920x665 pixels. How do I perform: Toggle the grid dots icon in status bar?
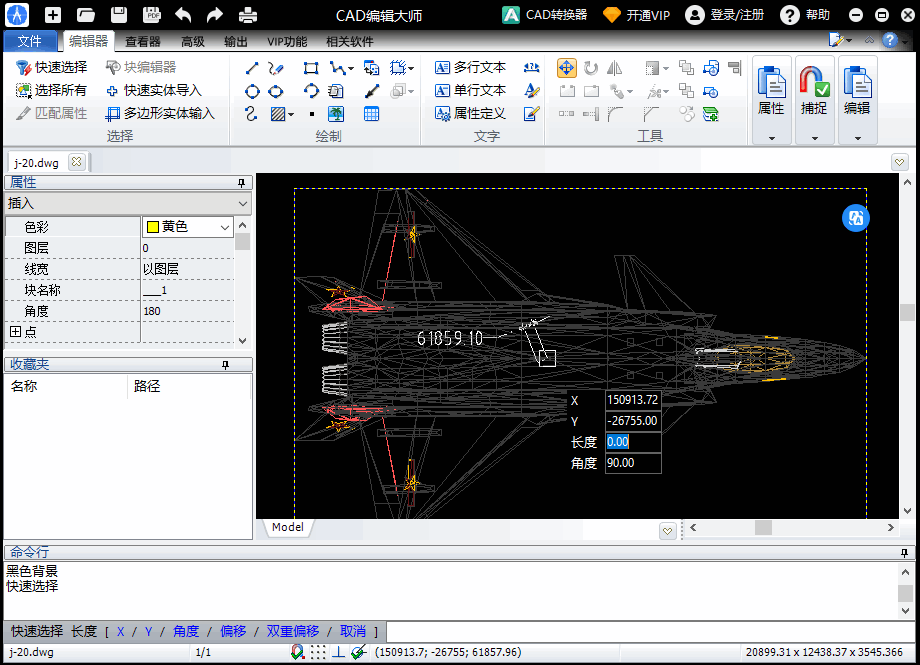pos(318,652)
